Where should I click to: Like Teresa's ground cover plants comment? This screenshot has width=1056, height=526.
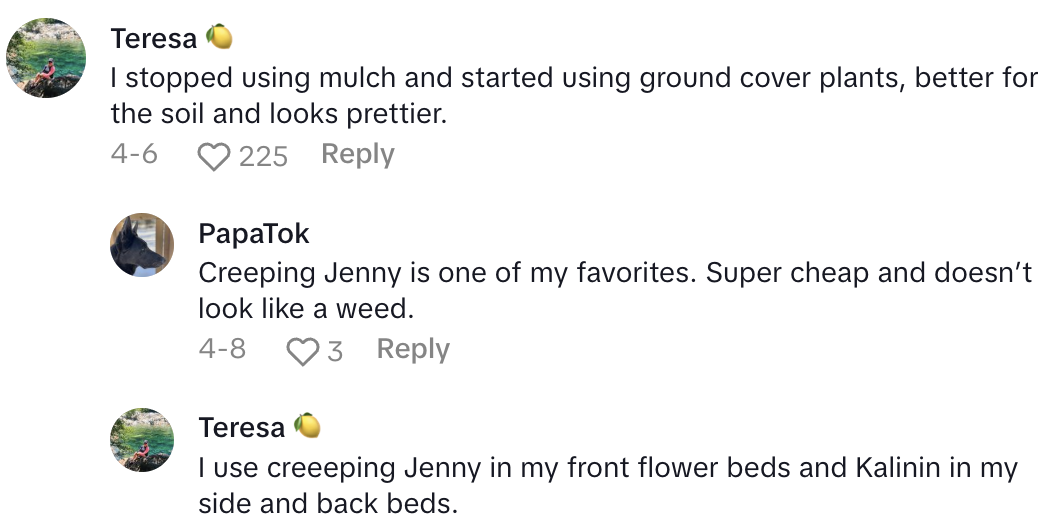tap(212, 156)
